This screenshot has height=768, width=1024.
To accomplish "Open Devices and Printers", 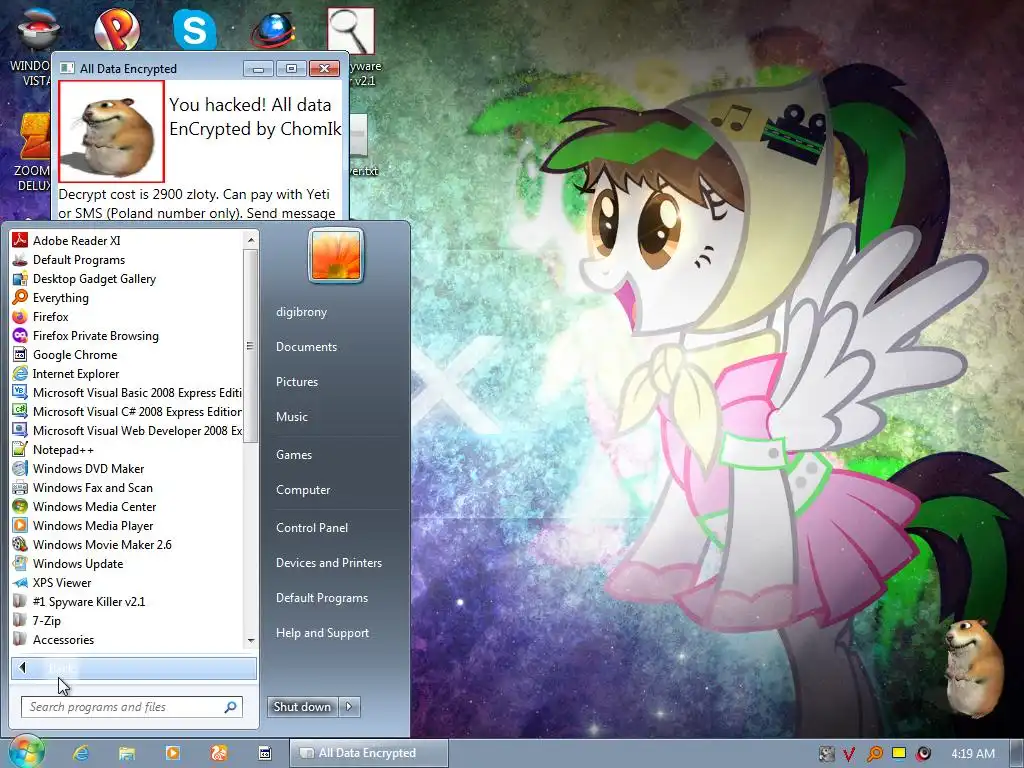I will coord(328,562).
